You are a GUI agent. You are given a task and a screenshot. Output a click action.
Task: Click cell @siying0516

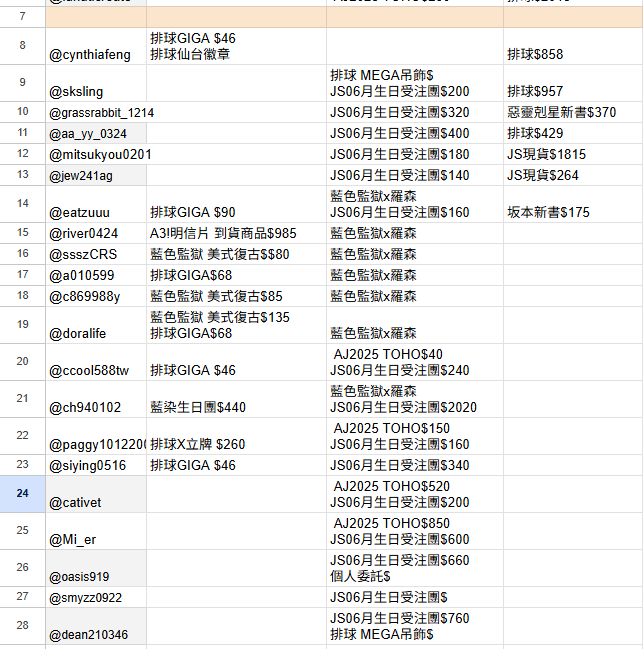click(96, 465)
